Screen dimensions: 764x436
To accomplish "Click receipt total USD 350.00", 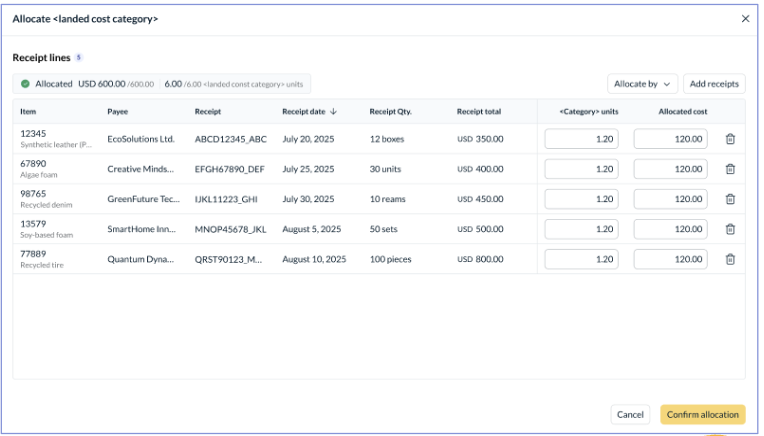I will tap(480, 139).
